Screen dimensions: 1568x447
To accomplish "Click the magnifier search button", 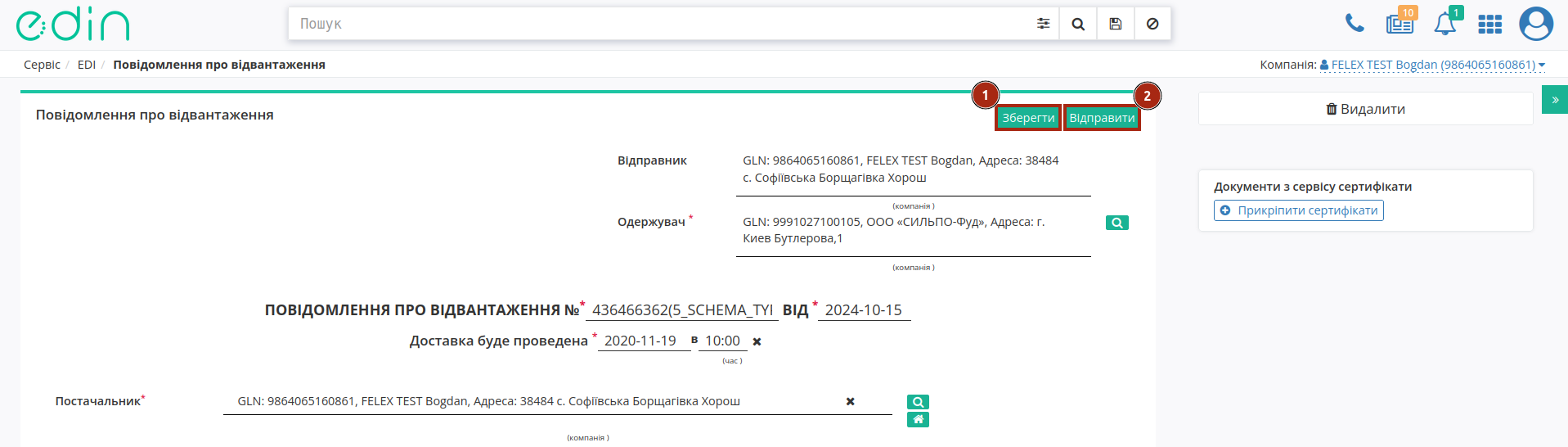I will click(x=1078, y=24).
